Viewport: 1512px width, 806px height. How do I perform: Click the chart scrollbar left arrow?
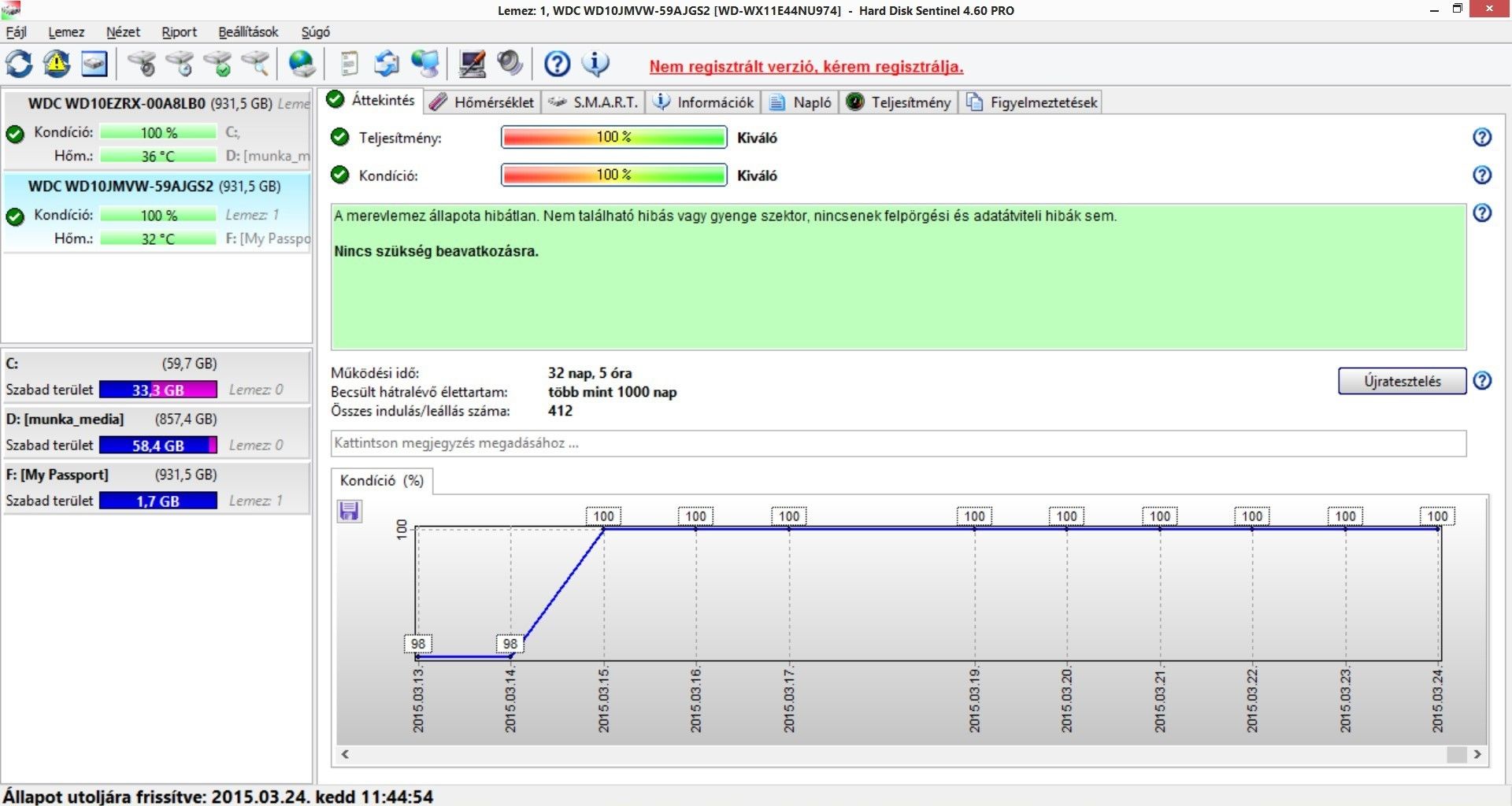(345, 754)
